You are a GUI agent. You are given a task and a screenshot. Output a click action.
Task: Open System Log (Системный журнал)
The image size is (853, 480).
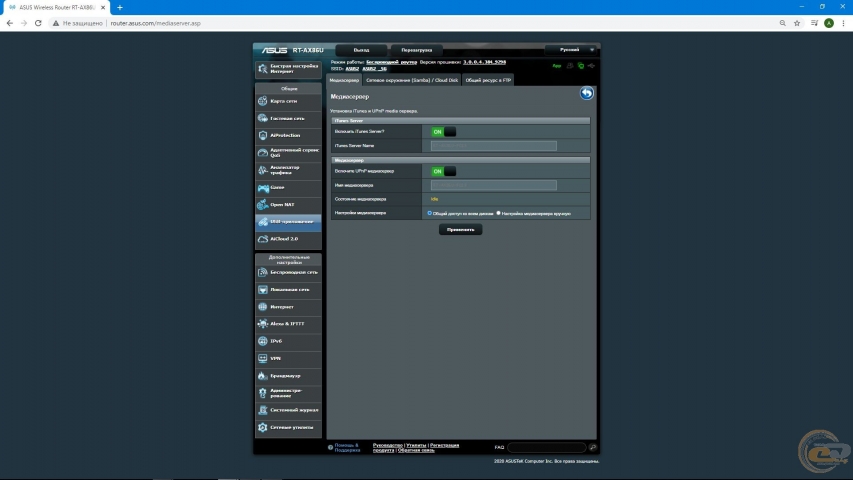288,410
